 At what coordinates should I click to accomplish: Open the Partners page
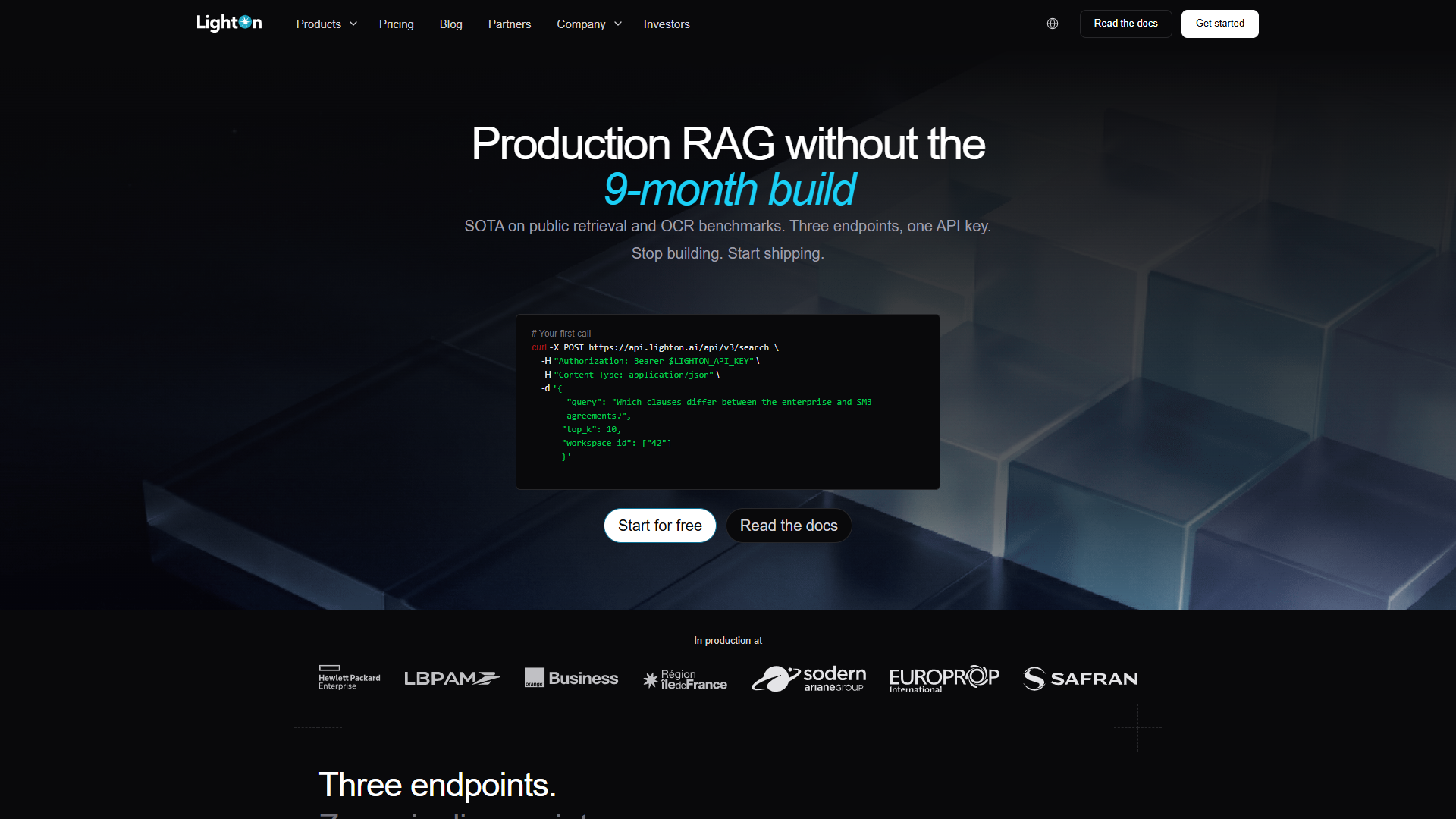[510, 24]
